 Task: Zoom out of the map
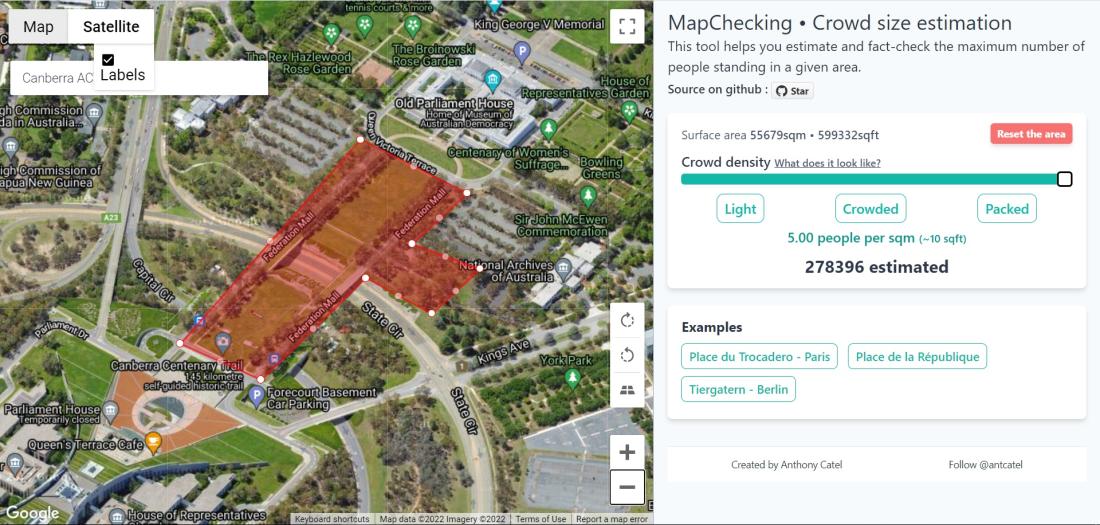[x=627, y=487]
